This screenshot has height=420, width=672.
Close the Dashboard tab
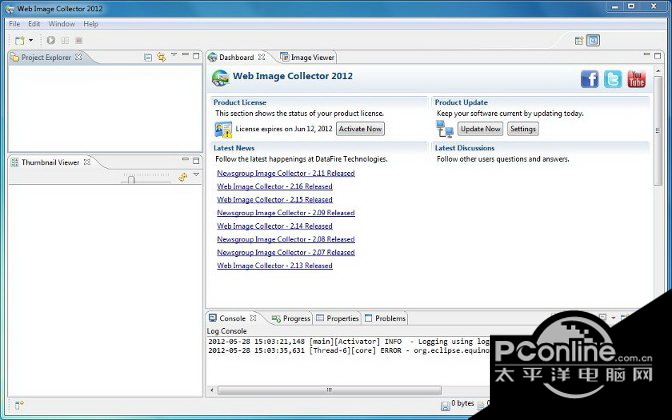click(261, 57)
